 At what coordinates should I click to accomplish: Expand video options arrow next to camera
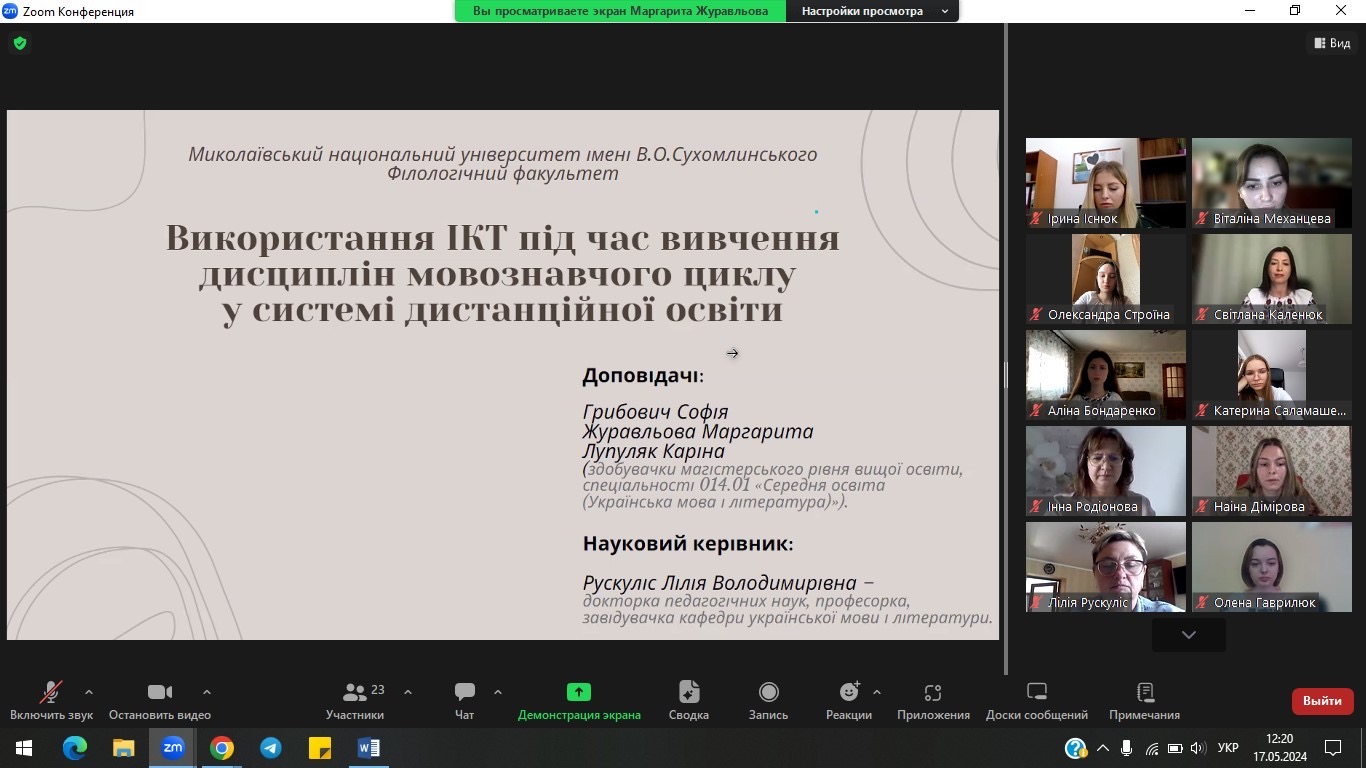(x=207, y=692)
